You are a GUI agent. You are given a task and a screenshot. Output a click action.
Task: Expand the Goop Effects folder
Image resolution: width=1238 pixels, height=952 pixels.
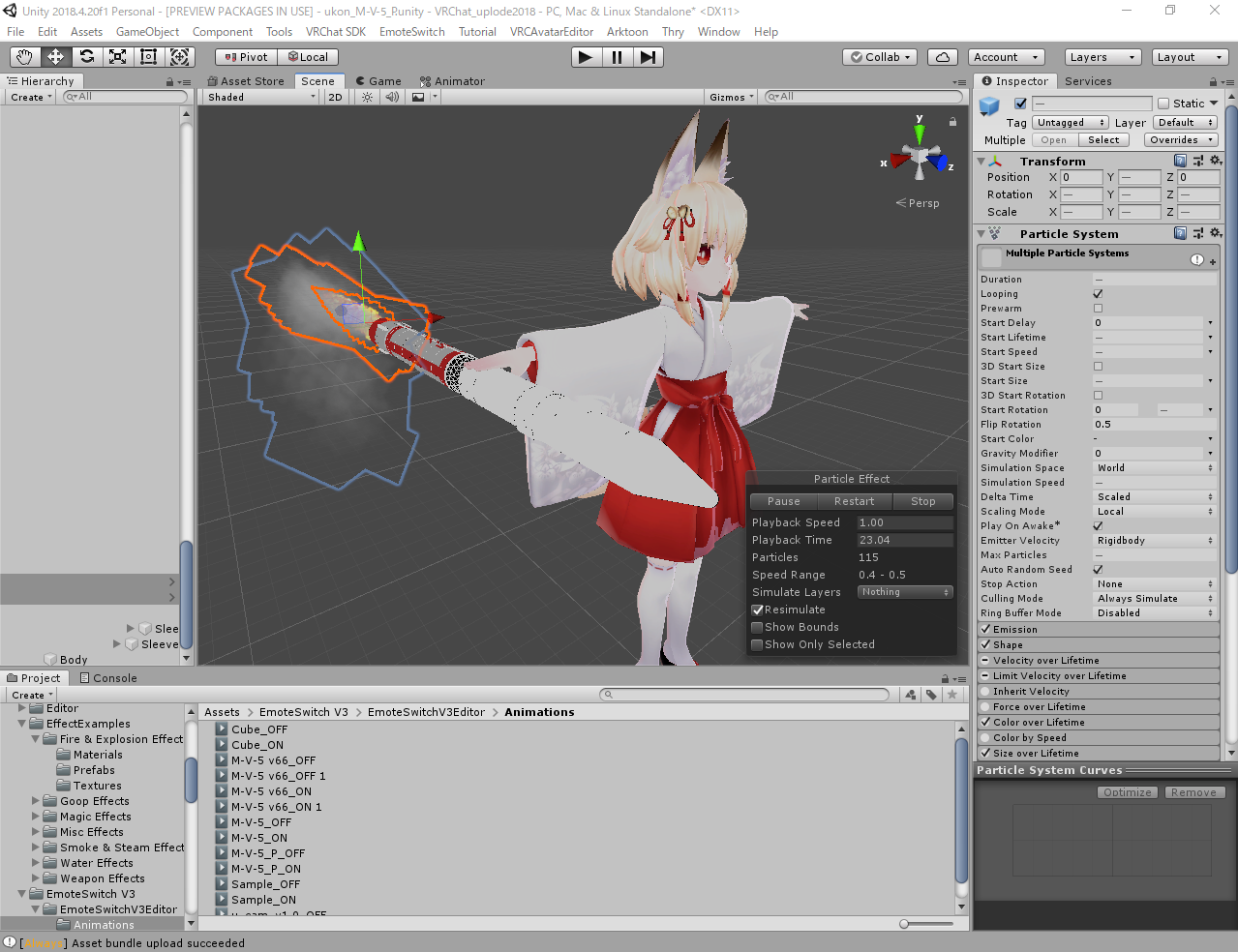[x=36, y=801]
